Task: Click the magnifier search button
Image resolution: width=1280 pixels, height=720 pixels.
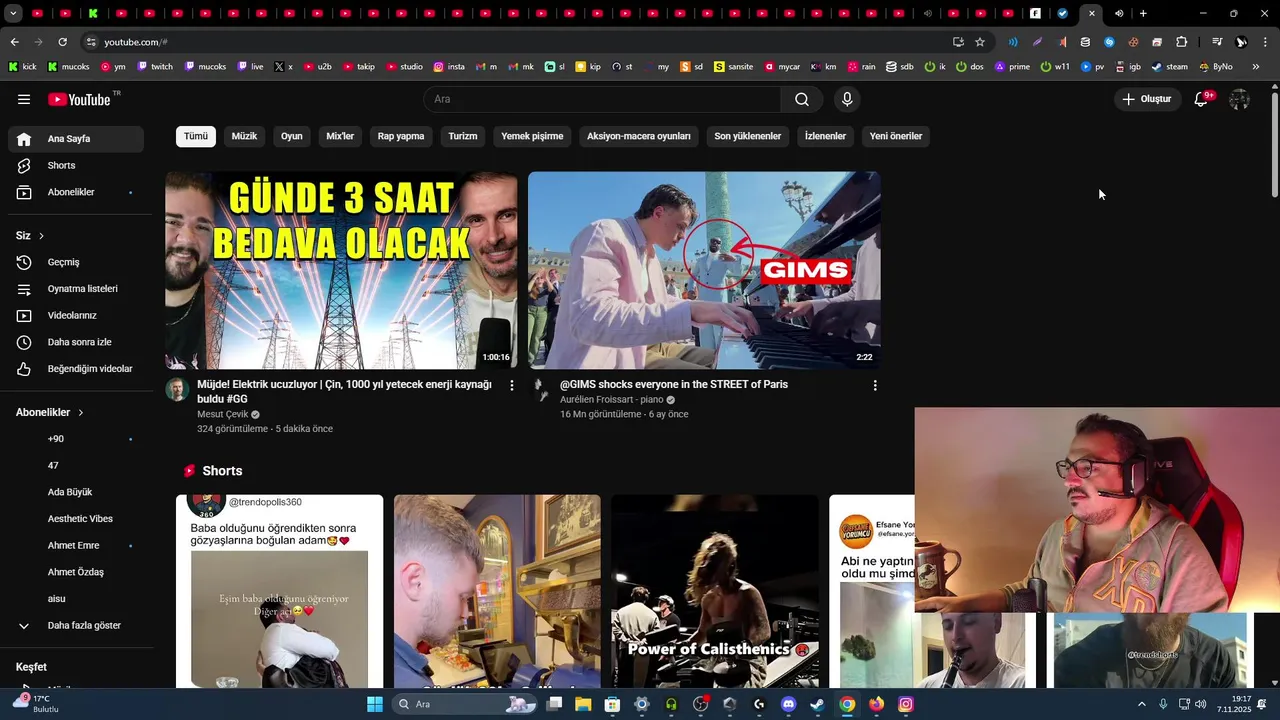Action: pos(802,99)
